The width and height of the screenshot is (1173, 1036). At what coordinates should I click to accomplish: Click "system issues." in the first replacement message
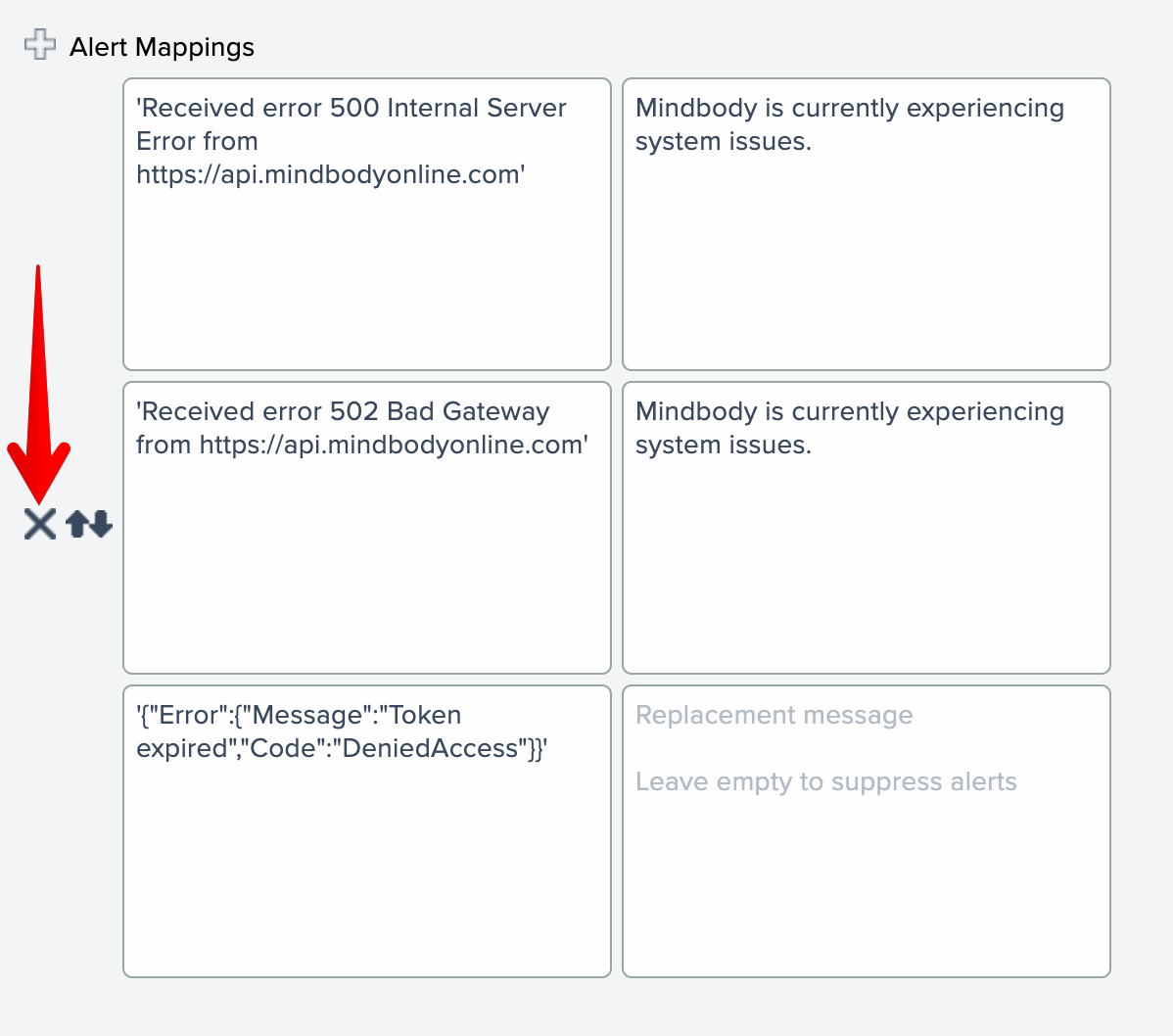723,141
